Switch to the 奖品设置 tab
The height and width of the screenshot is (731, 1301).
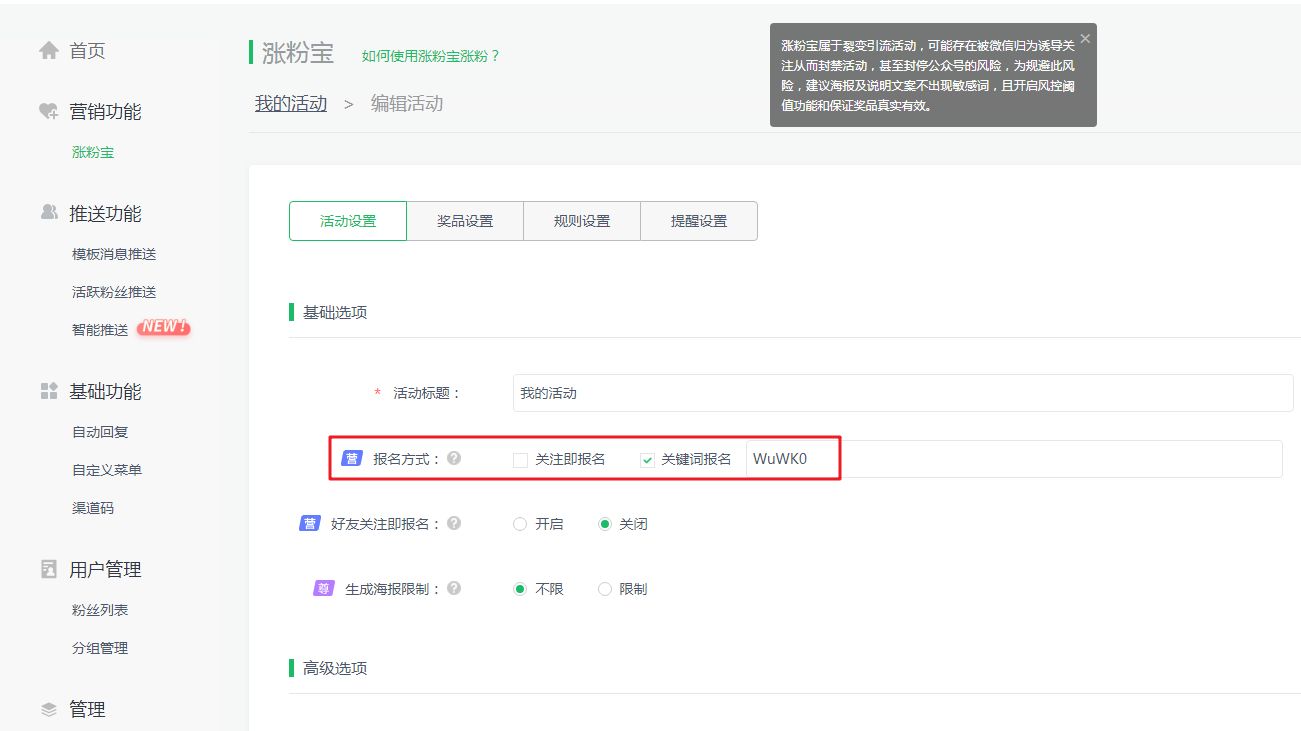(x=464, y=220)
